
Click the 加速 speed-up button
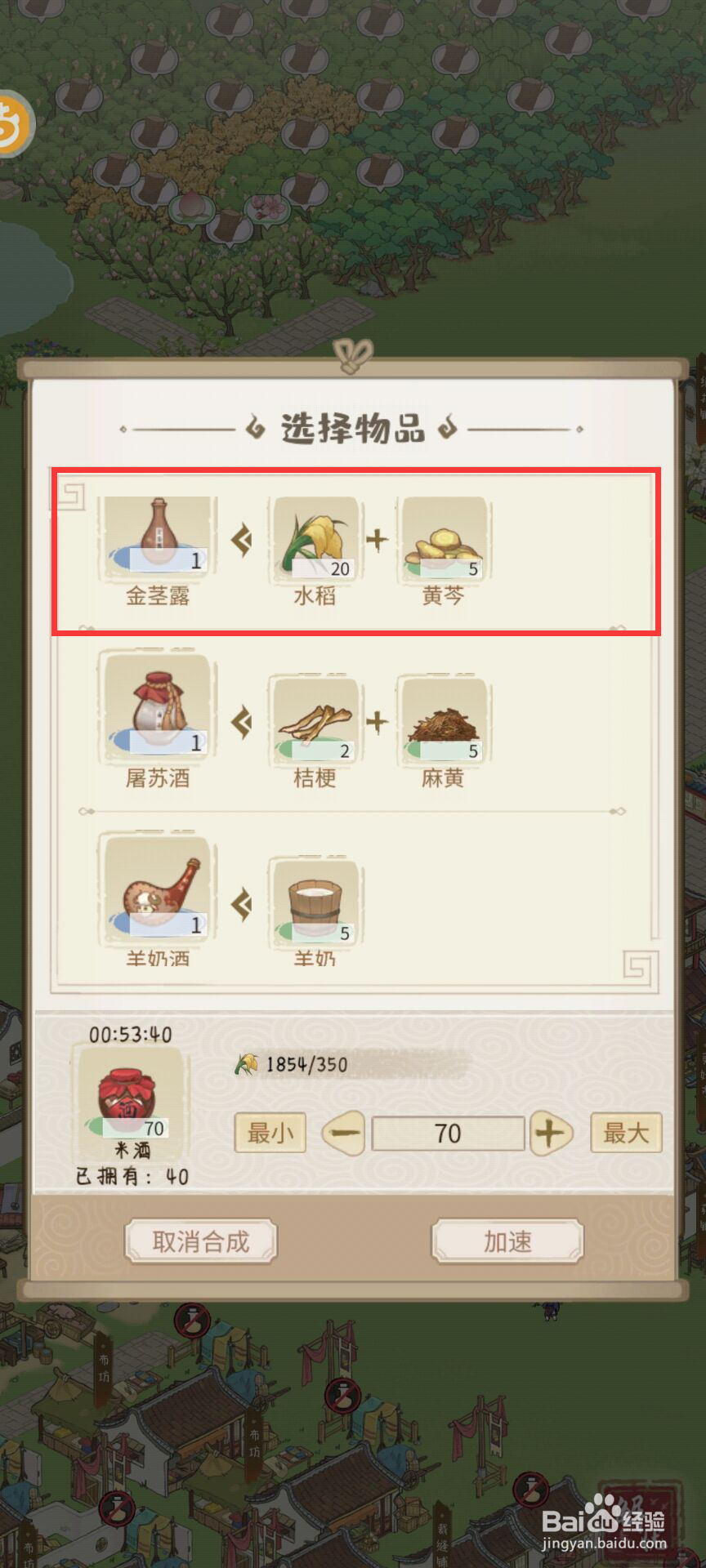pos(507,1242)
